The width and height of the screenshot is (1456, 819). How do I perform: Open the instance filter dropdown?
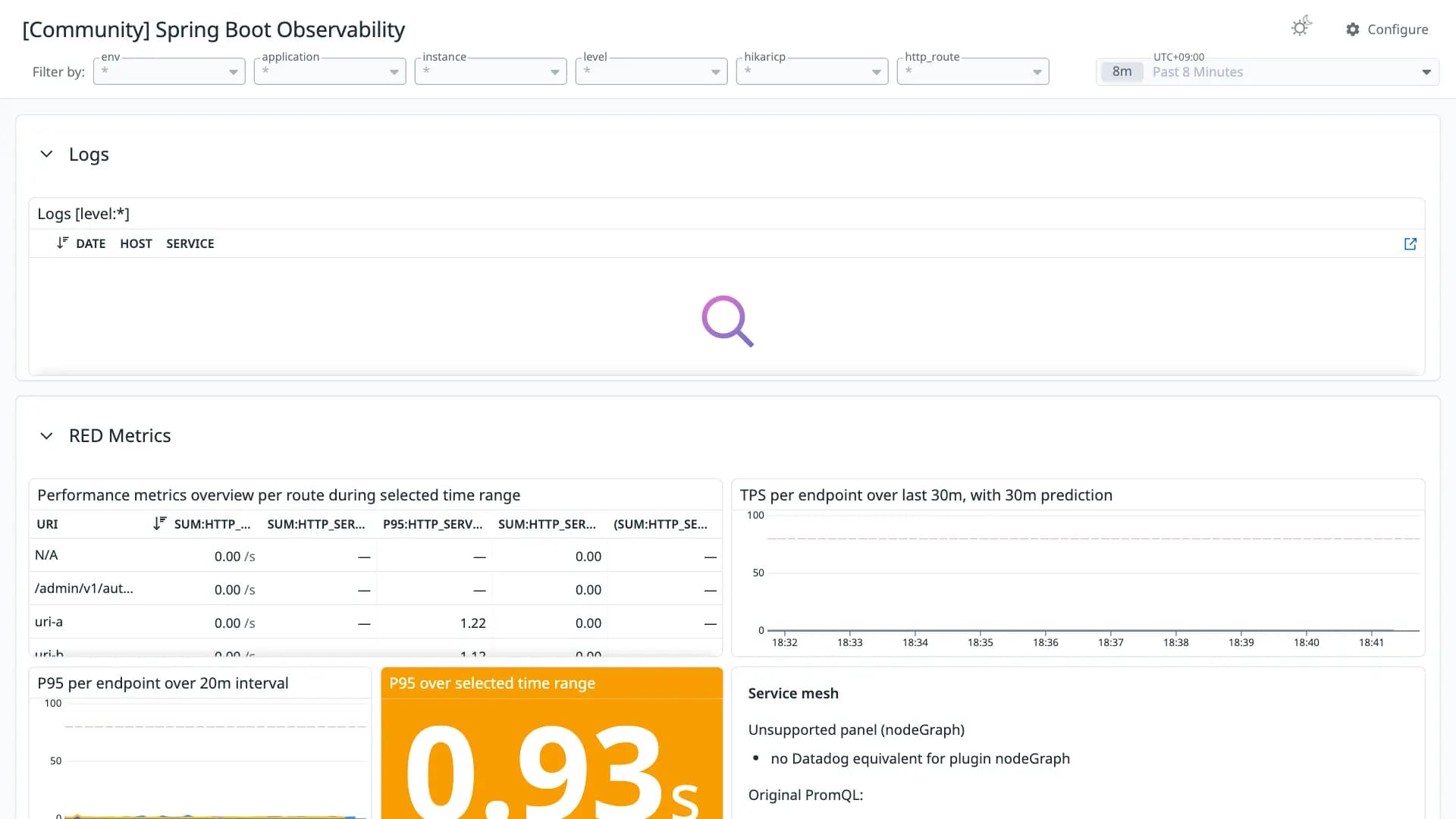(491, 71)
